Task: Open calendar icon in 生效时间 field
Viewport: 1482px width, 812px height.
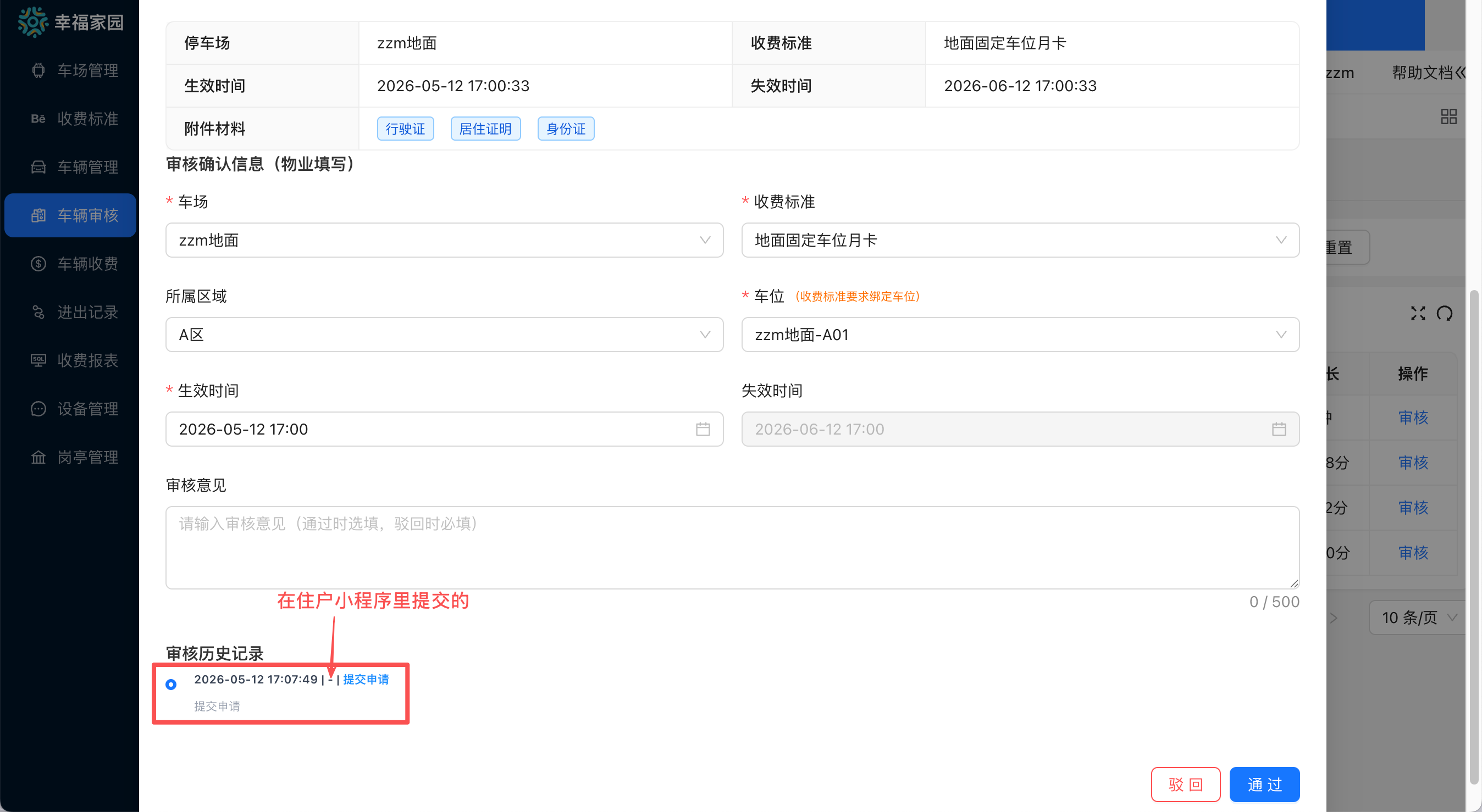Action: (x=703, y=429)
